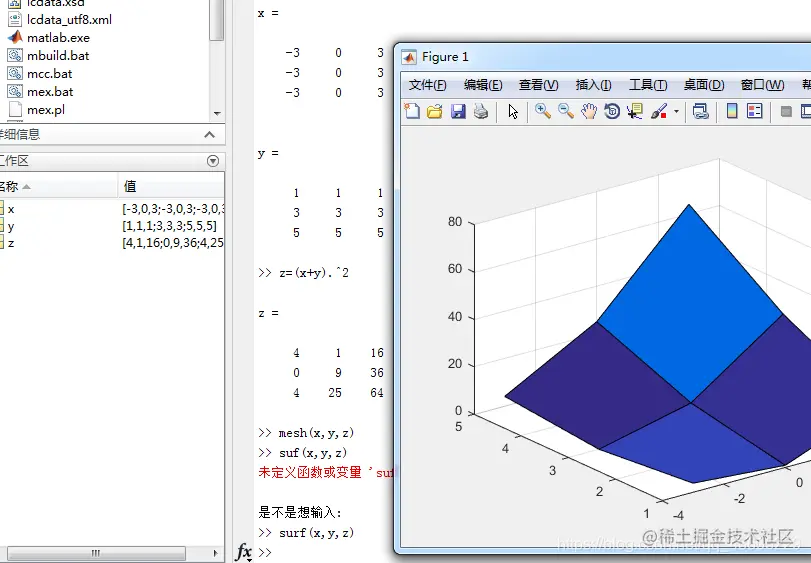The height and width of the screenshot is (563, 811).
Task: Click the Hide Plot Tools gray square icon
Action: [786, 112]
